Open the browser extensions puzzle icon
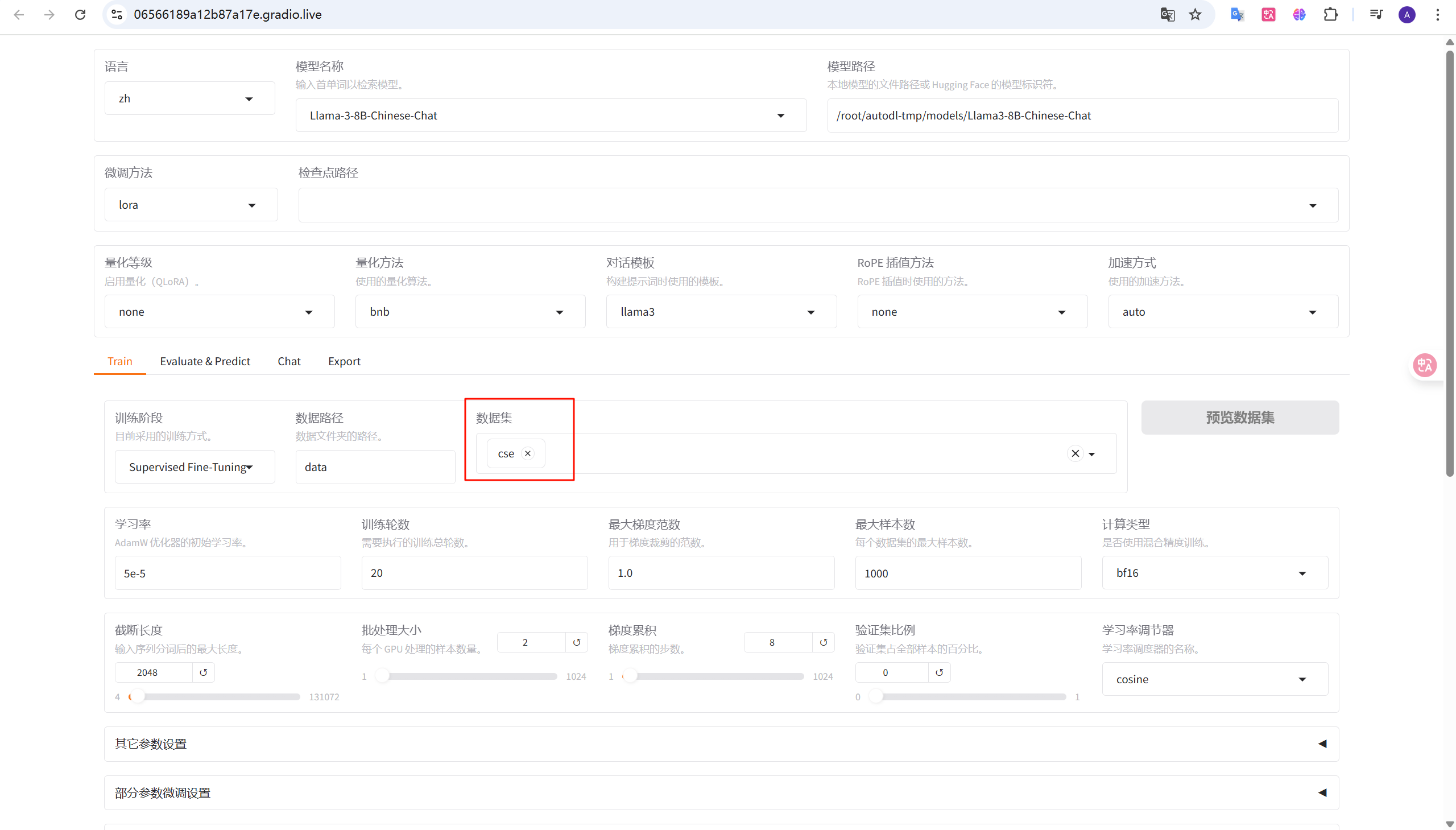 coord(1330,14)
